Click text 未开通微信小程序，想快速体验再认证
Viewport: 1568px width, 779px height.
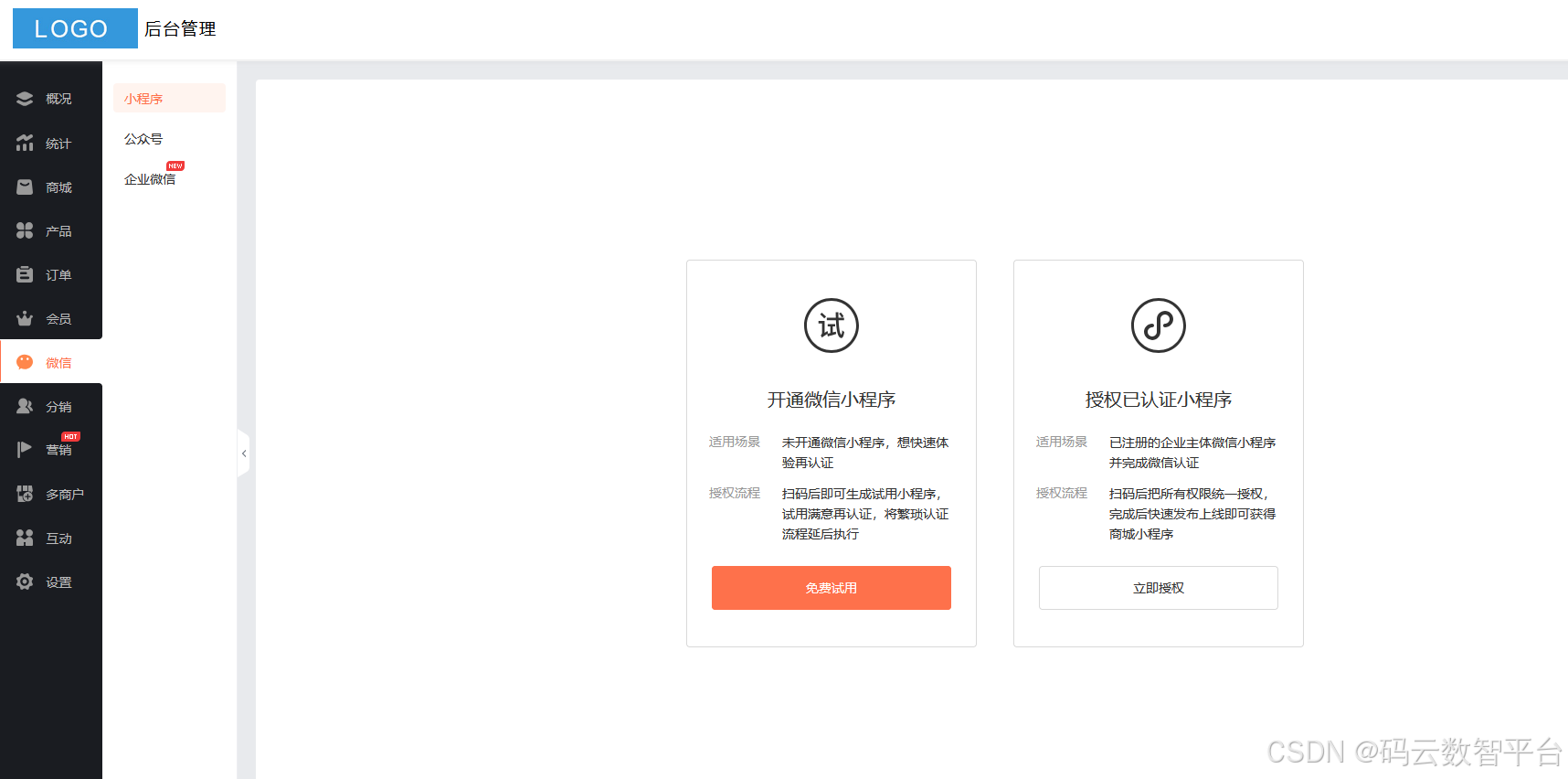coord(865,453)
